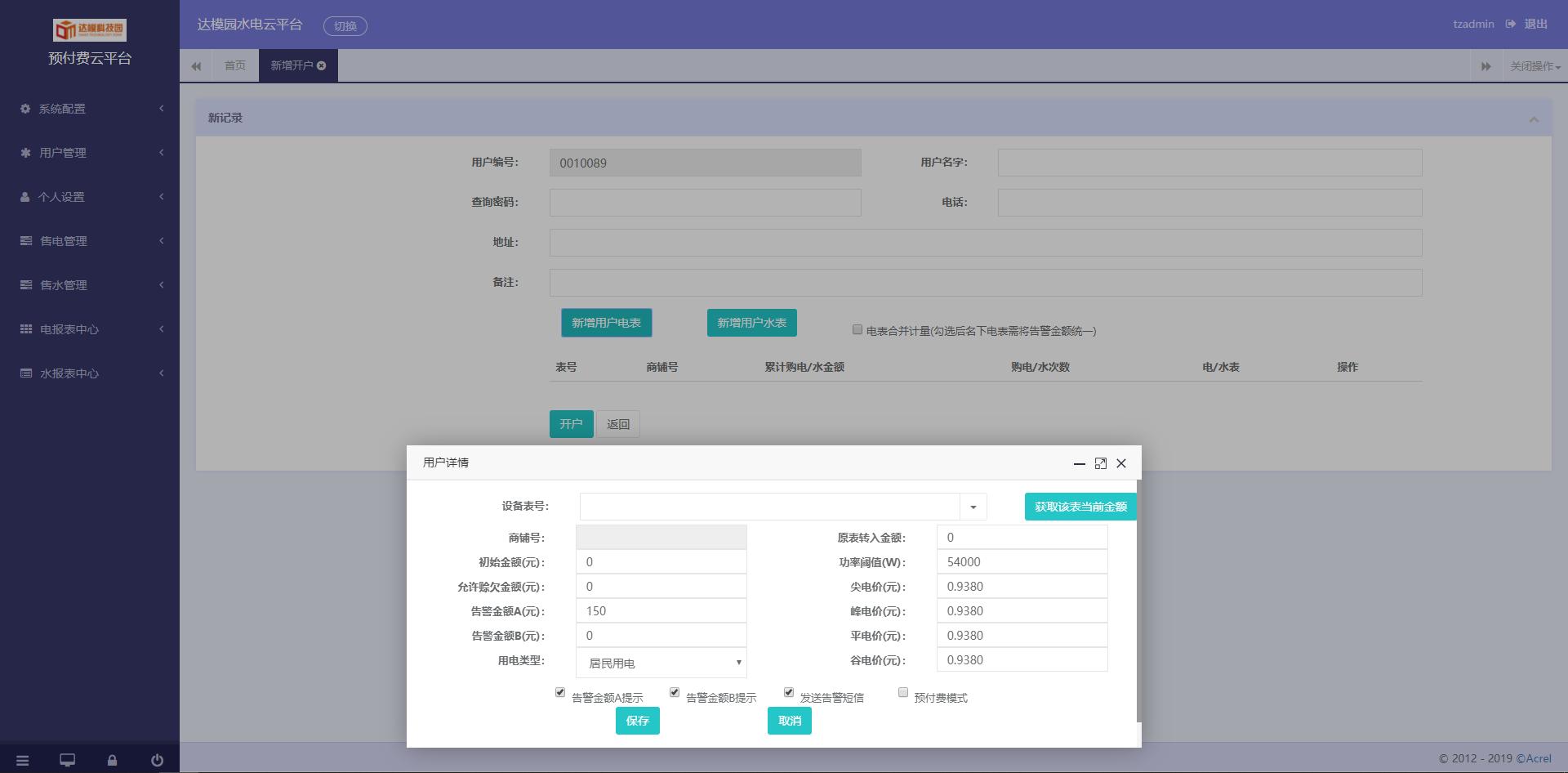Enable the 预付费模式 checkbox
Screen dimensions: 1568x773
click(x=903, y=692)
